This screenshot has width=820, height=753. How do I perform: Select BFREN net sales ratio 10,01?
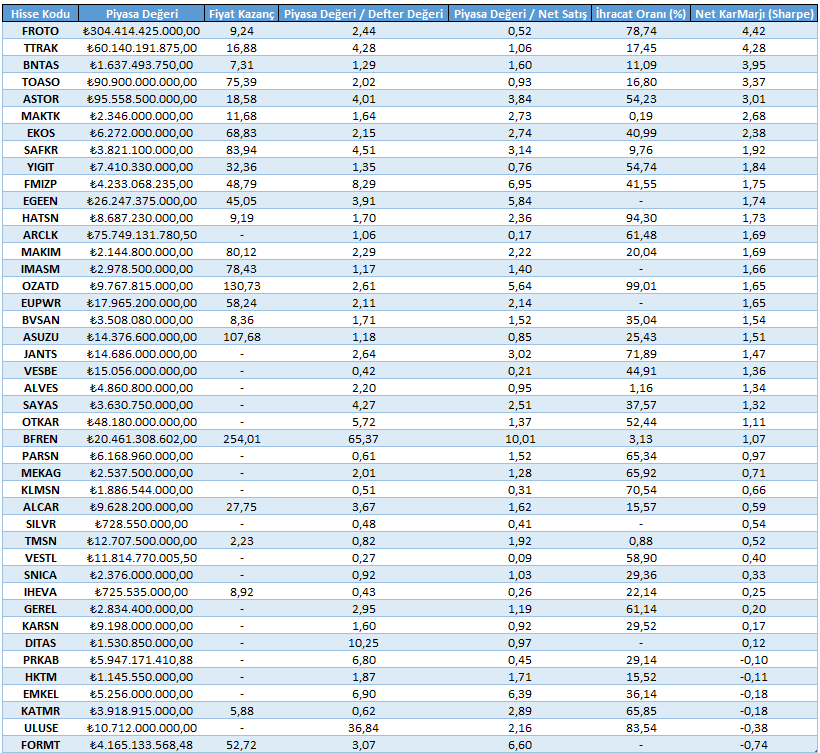click(x=520, y=439)
